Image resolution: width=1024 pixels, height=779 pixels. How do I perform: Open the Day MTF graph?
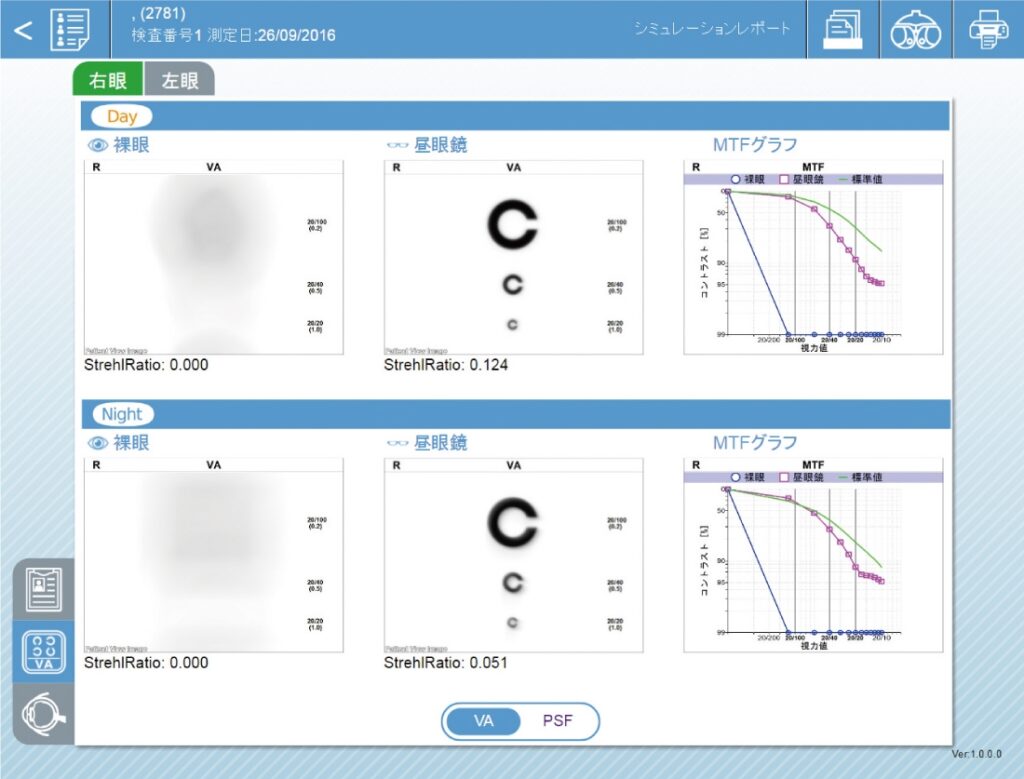(x=813, y=257)
